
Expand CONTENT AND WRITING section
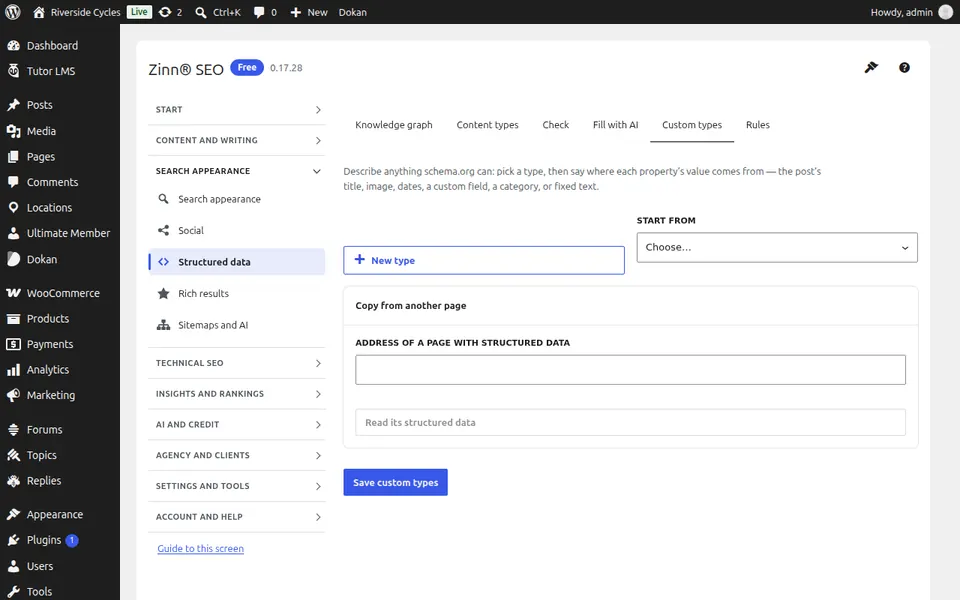click(237, 140)
